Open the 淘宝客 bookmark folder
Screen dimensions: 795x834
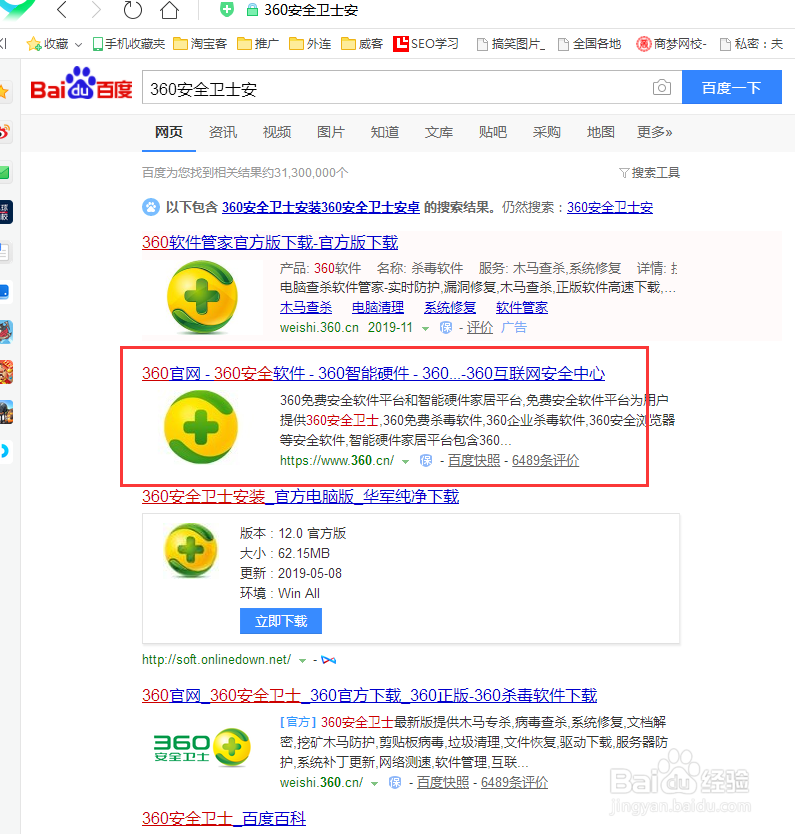coord(200,44)
